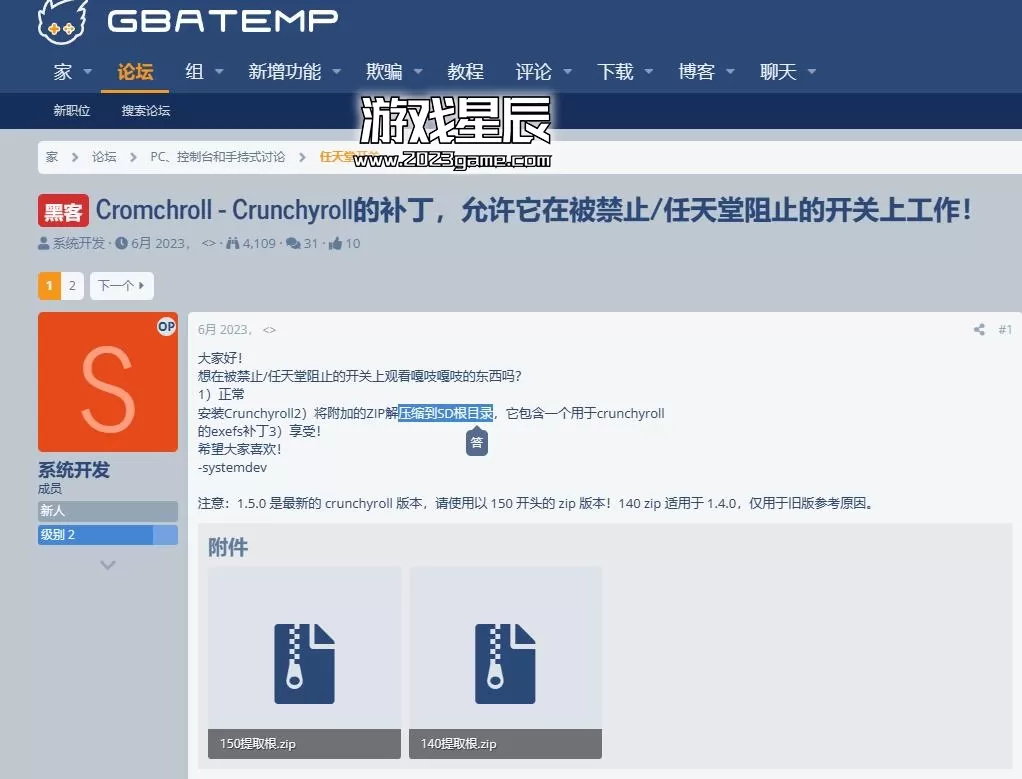
Task: Click PC、控制台和手持式讨论 breadcrumb link
Action: click(217, 157)
